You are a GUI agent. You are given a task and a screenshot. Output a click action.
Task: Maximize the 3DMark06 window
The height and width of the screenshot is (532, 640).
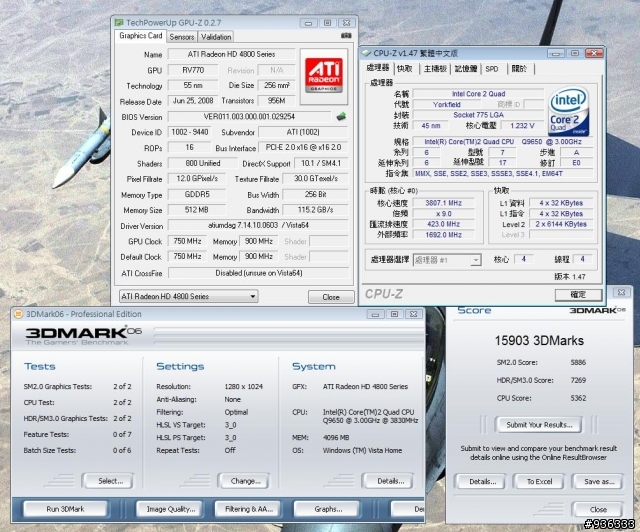[x=394, y=314]
